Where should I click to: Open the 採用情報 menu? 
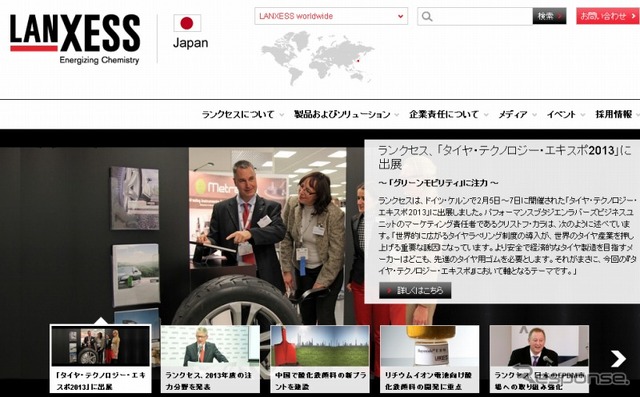tap(613, 115)
